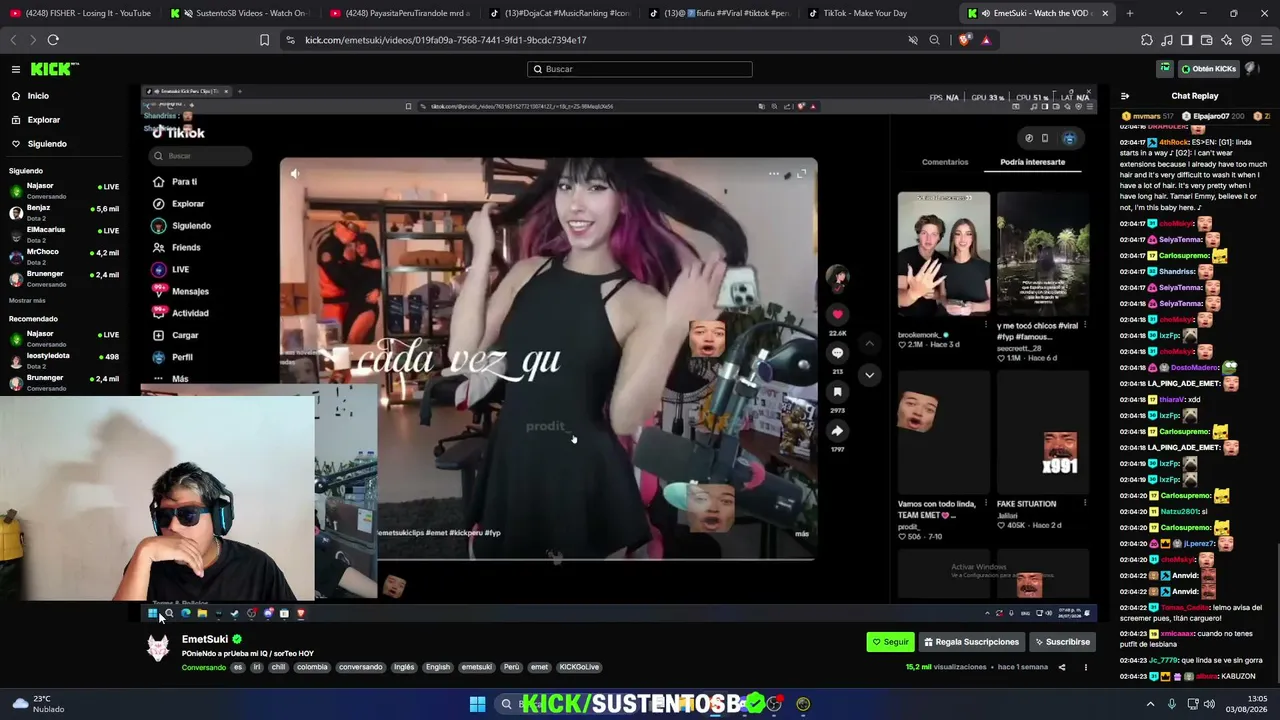Open the Brave main menu
This screenshot has width=1280, height=720.
coord(1266,40)
